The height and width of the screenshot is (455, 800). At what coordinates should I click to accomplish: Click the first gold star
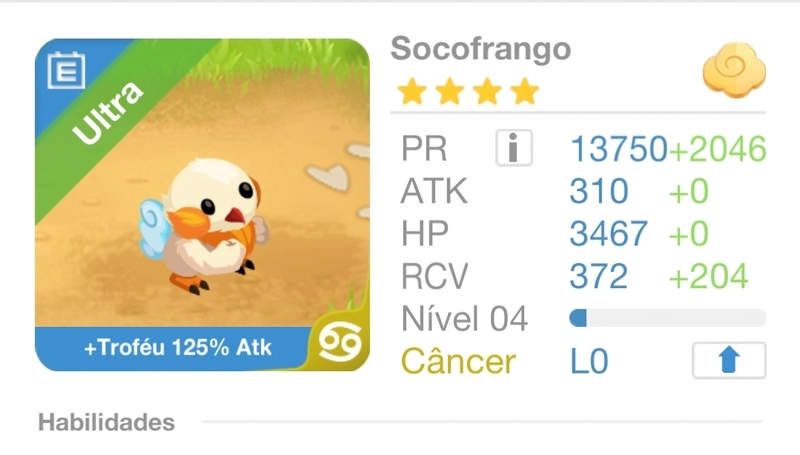(x=412, y=92)
